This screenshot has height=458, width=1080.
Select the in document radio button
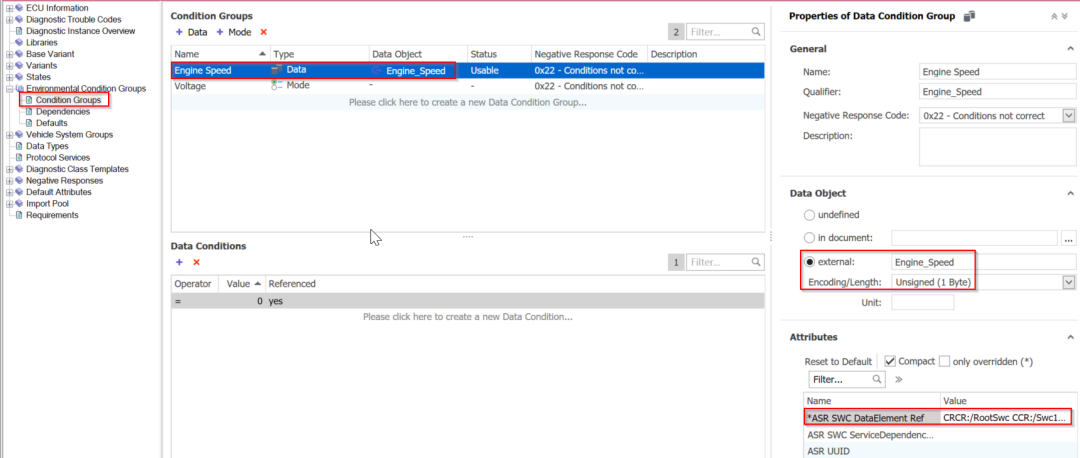(809, 238)
